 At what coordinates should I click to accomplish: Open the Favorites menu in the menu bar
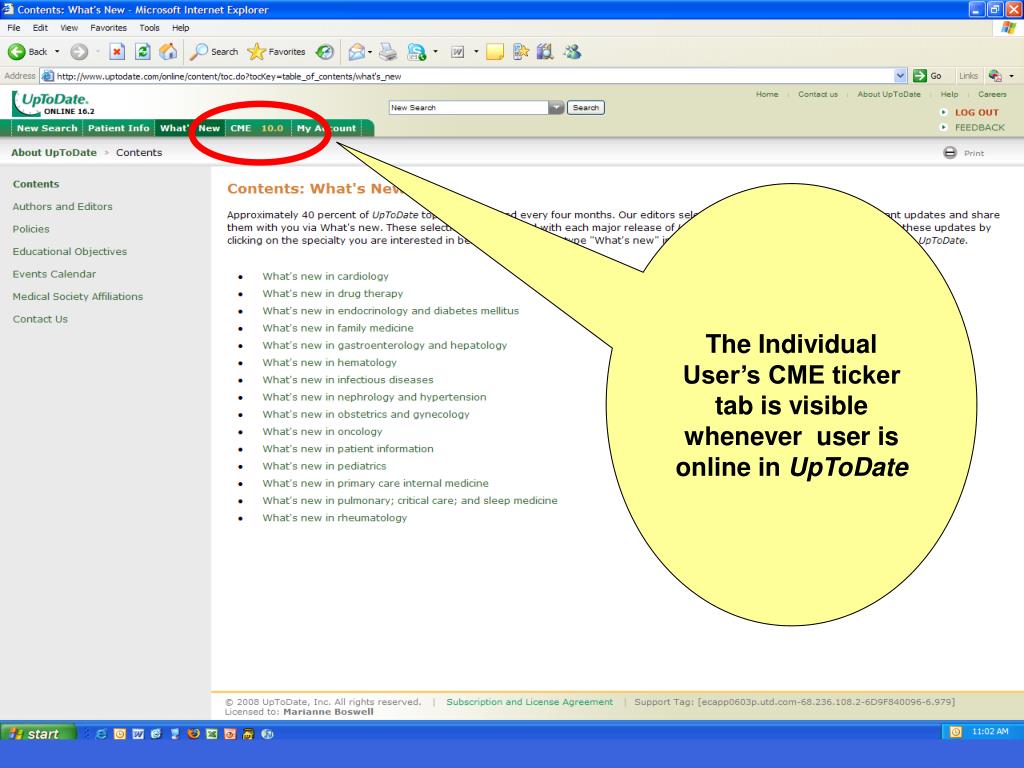click(x=108, y=27)
